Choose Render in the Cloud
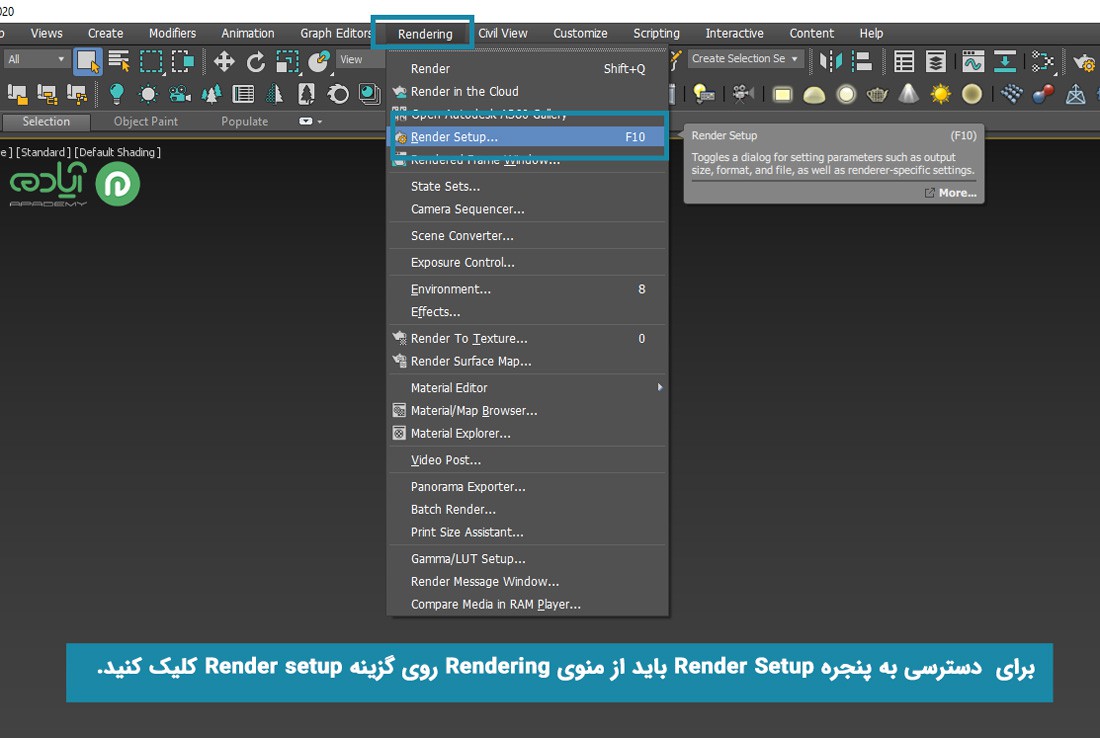 [x=527, y=91]
